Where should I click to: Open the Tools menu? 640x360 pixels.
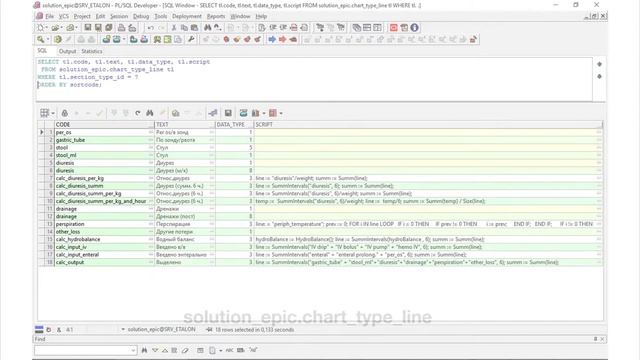160,16
